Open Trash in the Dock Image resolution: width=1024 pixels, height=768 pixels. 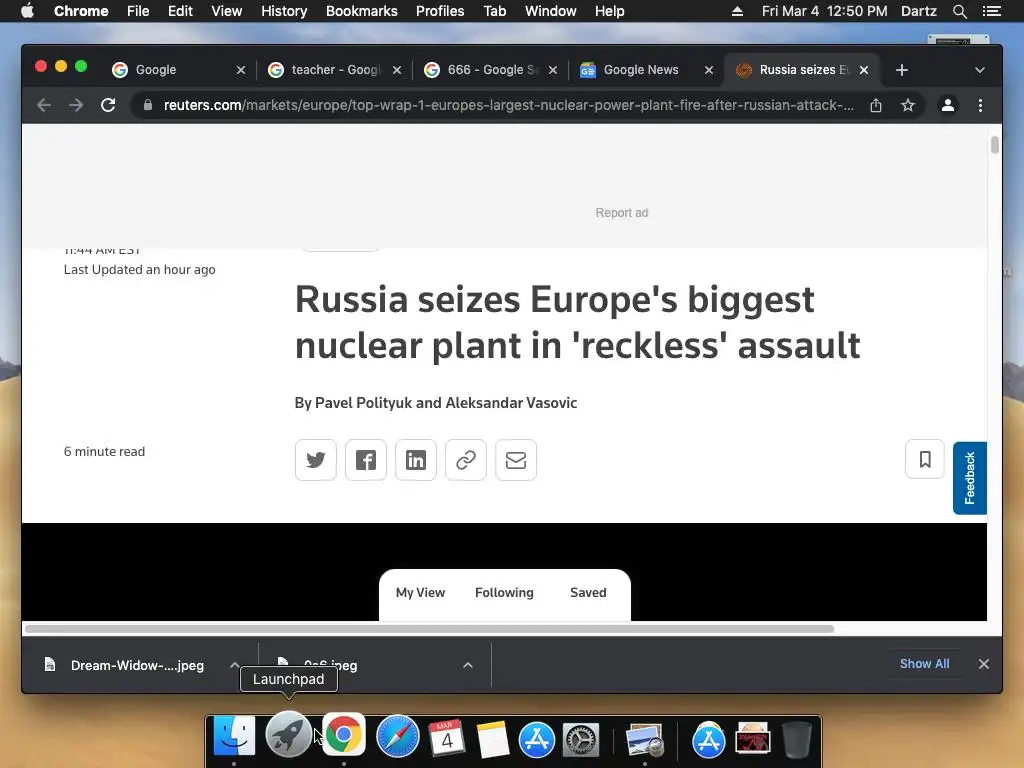point(797,740)
